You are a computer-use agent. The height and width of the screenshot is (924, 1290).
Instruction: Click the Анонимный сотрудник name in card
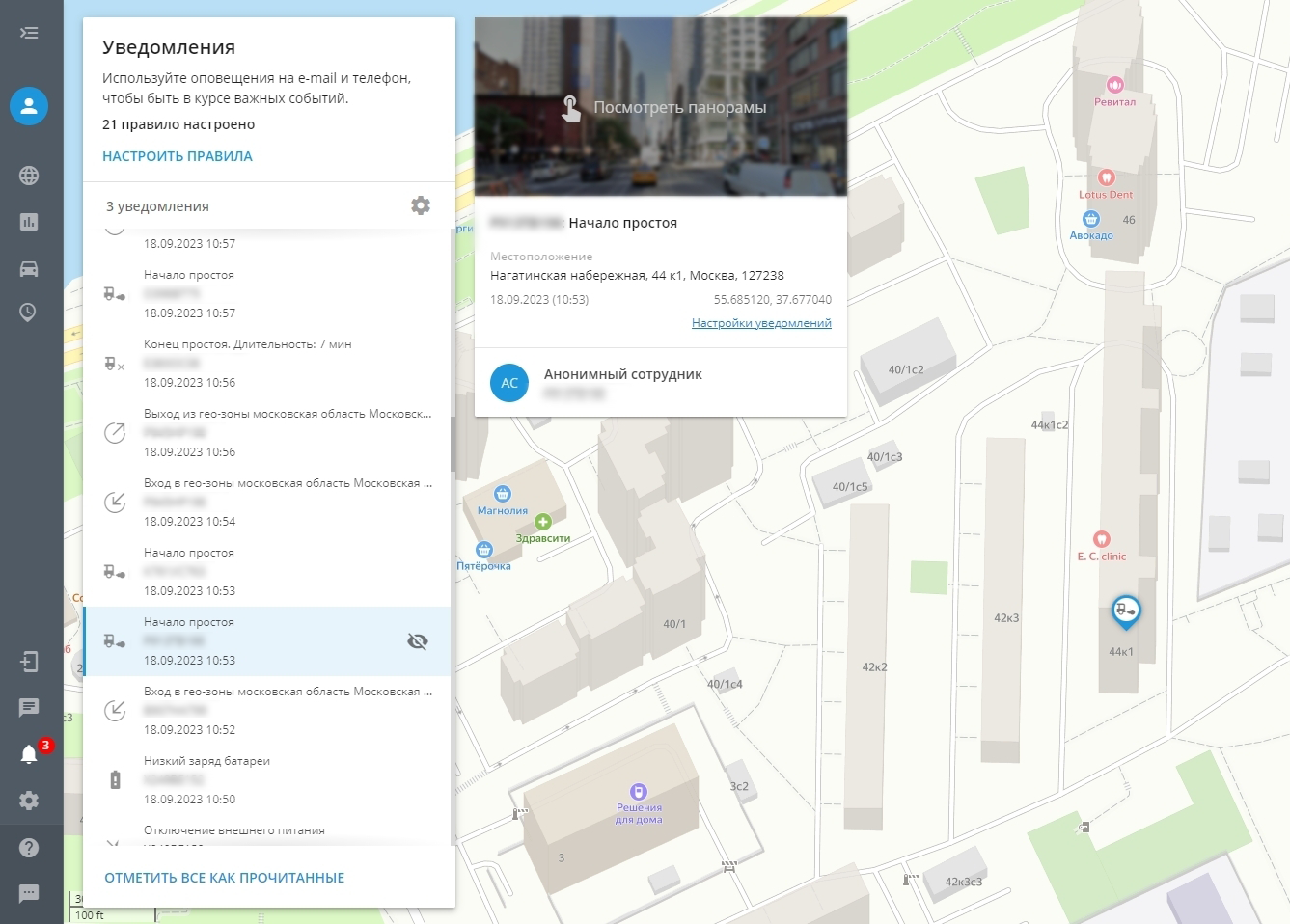tap(623, 374)
